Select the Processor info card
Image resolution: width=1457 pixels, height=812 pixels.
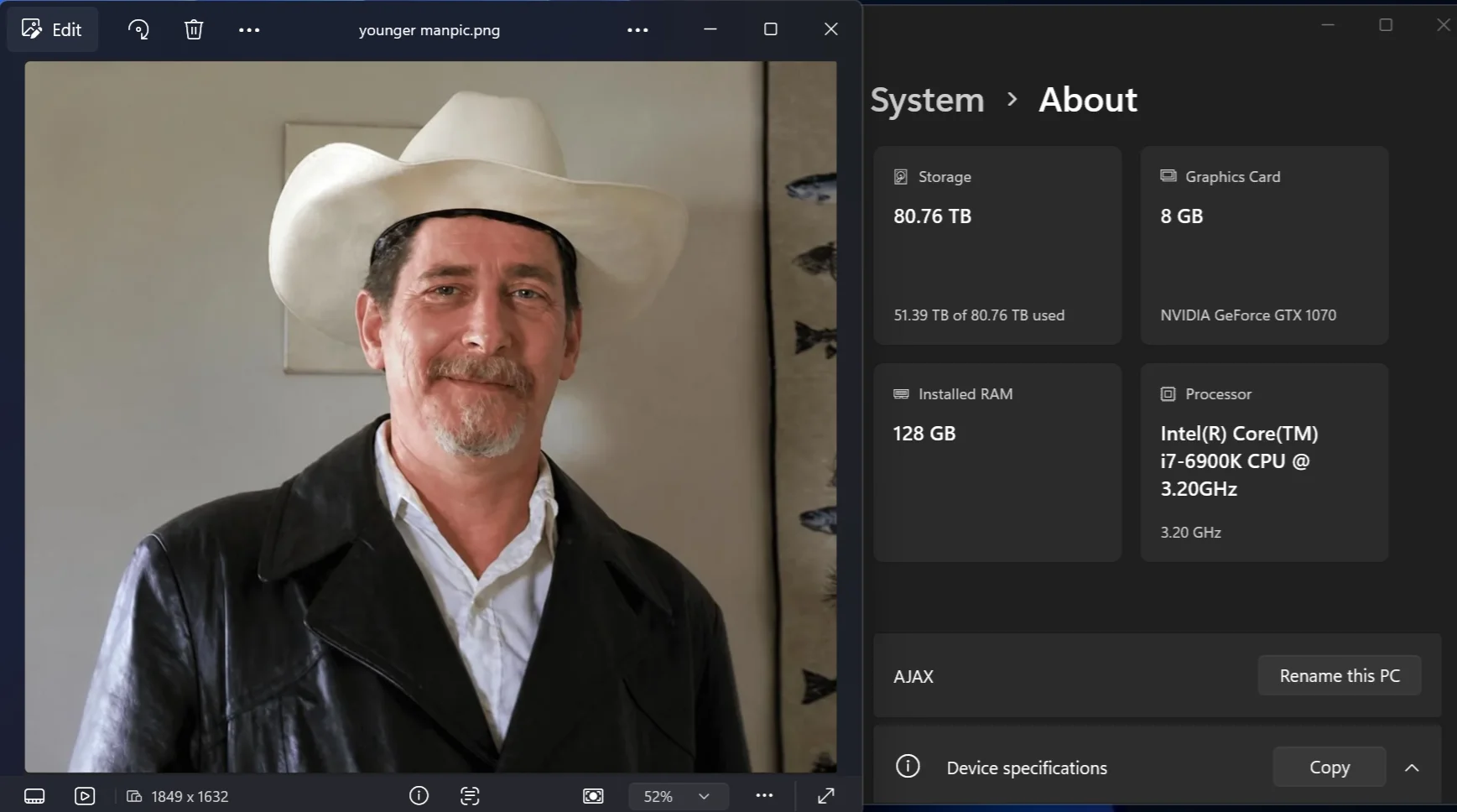[x=1264, y=462]
